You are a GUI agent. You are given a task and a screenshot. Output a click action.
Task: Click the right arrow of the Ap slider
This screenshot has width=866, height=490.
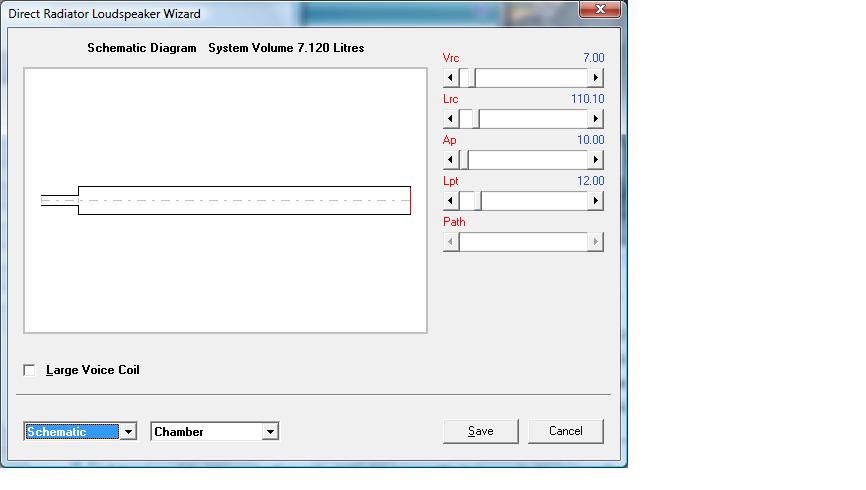click(x=595, y=160)
